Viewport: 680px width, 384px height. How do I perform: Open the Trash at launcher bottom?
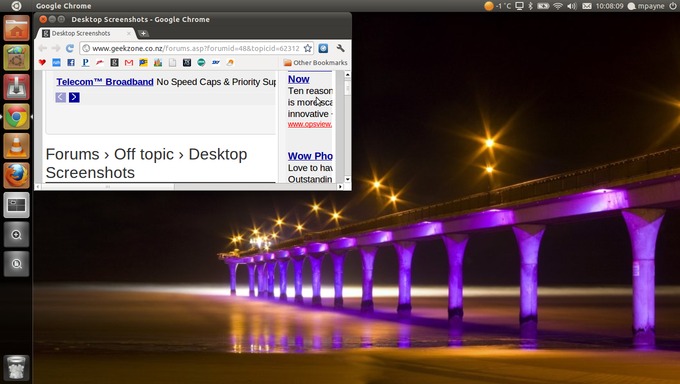[16, 368]
